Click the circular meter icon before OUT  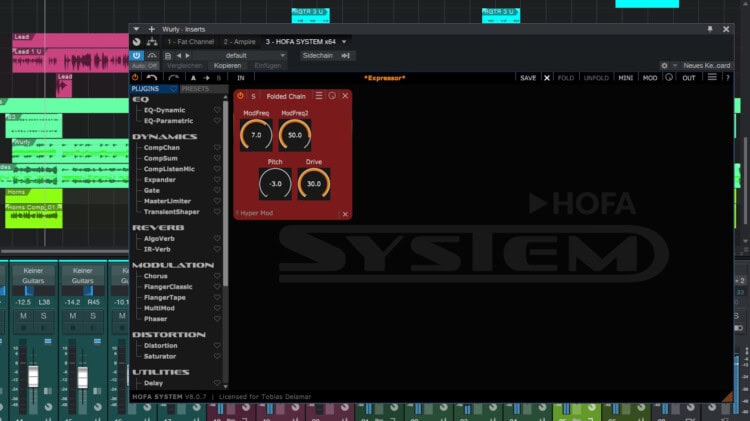click(669, 78)
